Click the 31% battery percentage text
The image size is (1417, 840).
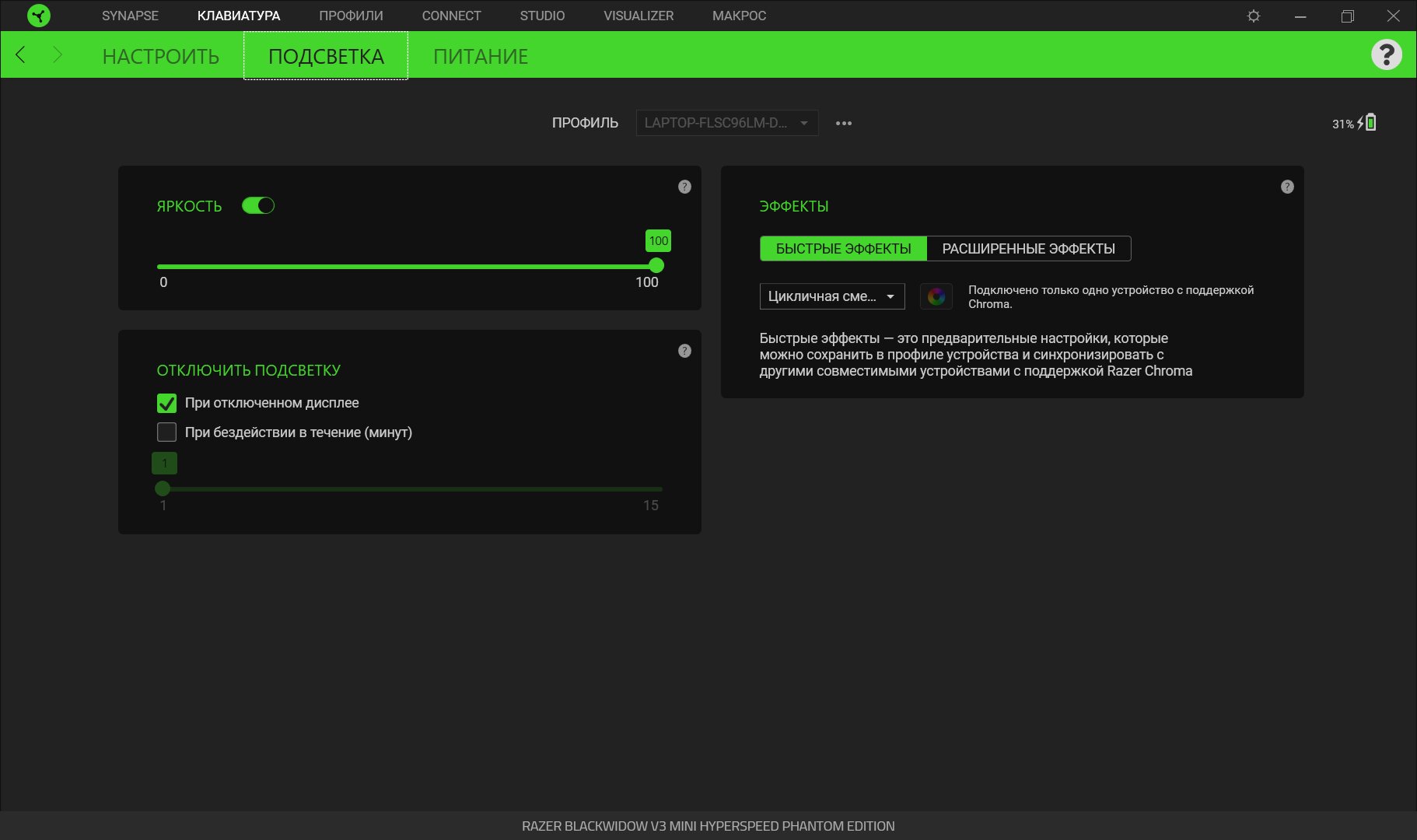coord(1343,124)
